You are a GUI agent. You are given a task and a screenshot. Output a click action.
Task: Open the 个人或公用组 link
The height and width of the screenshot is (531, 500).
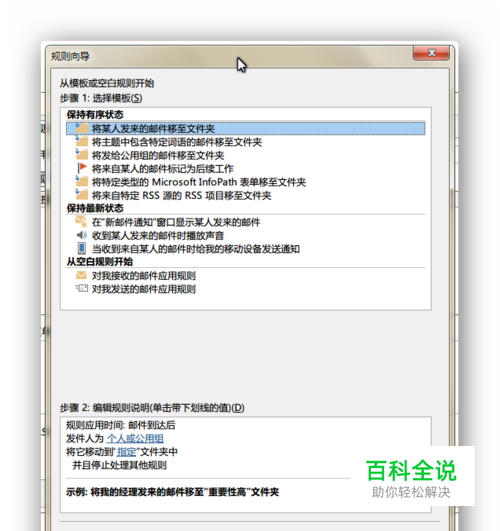(x=135, y=439)
